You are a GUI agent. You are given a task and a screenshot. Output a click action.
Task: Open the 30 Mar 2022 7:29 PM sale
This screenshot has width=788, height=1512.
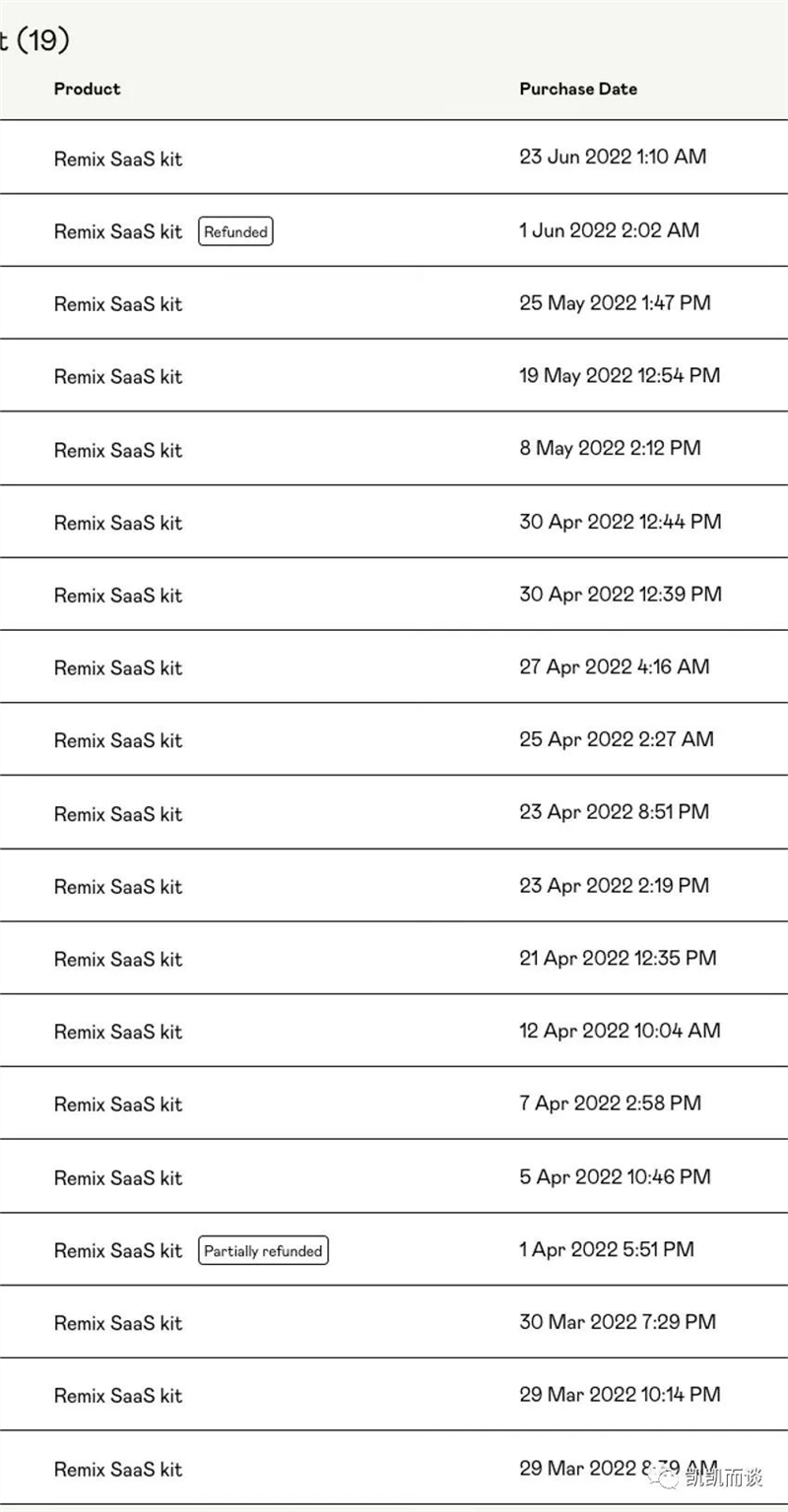coord(394,1322)
